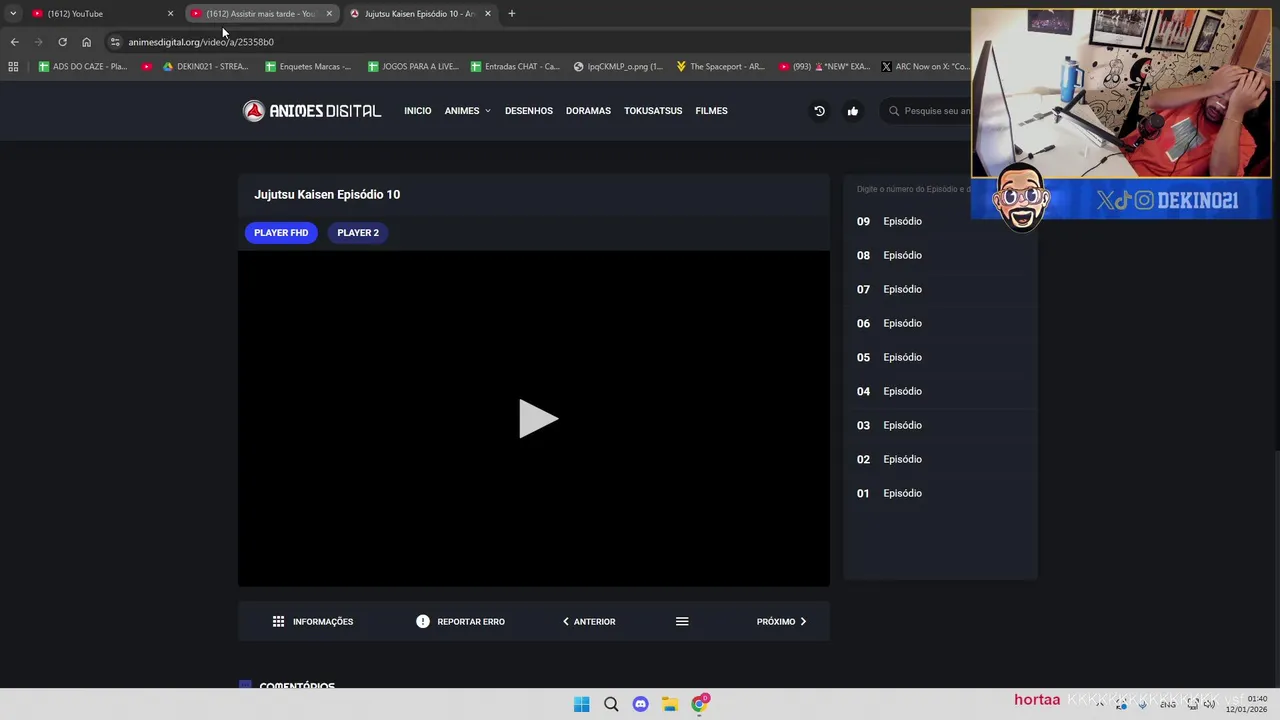Open episode 04 from the list
The height and width of the screenshot is (720, 1280).
coord(940,391)
